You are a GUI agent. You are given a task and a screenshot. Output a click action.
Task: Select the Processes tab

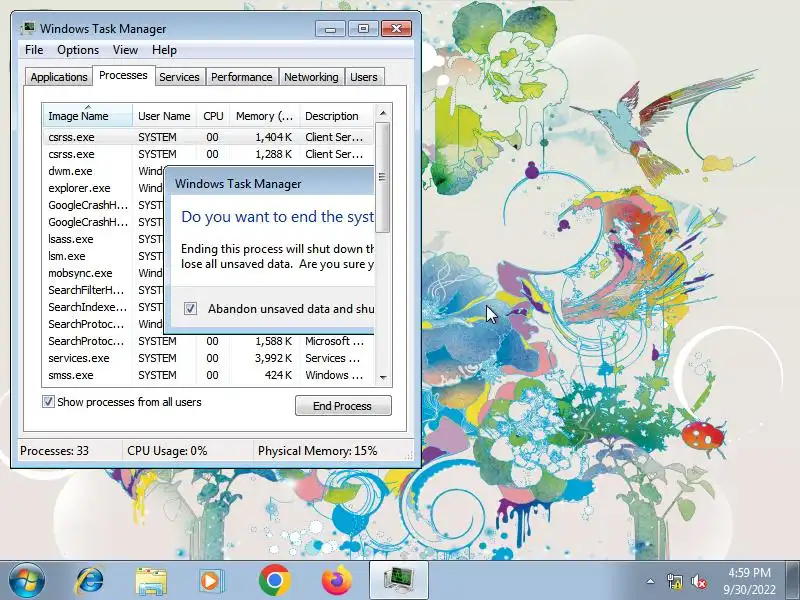point(123,76)
